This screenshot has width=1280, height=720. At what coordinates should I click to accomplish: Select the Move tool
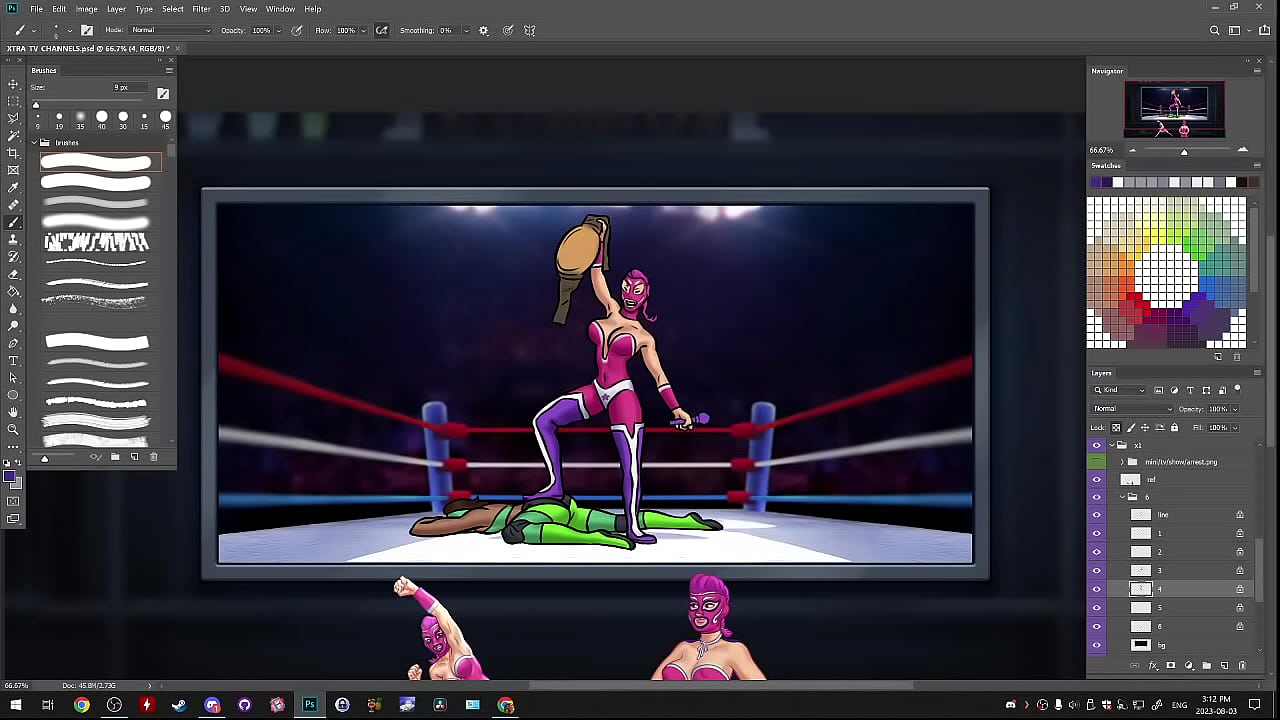point(13,84)
